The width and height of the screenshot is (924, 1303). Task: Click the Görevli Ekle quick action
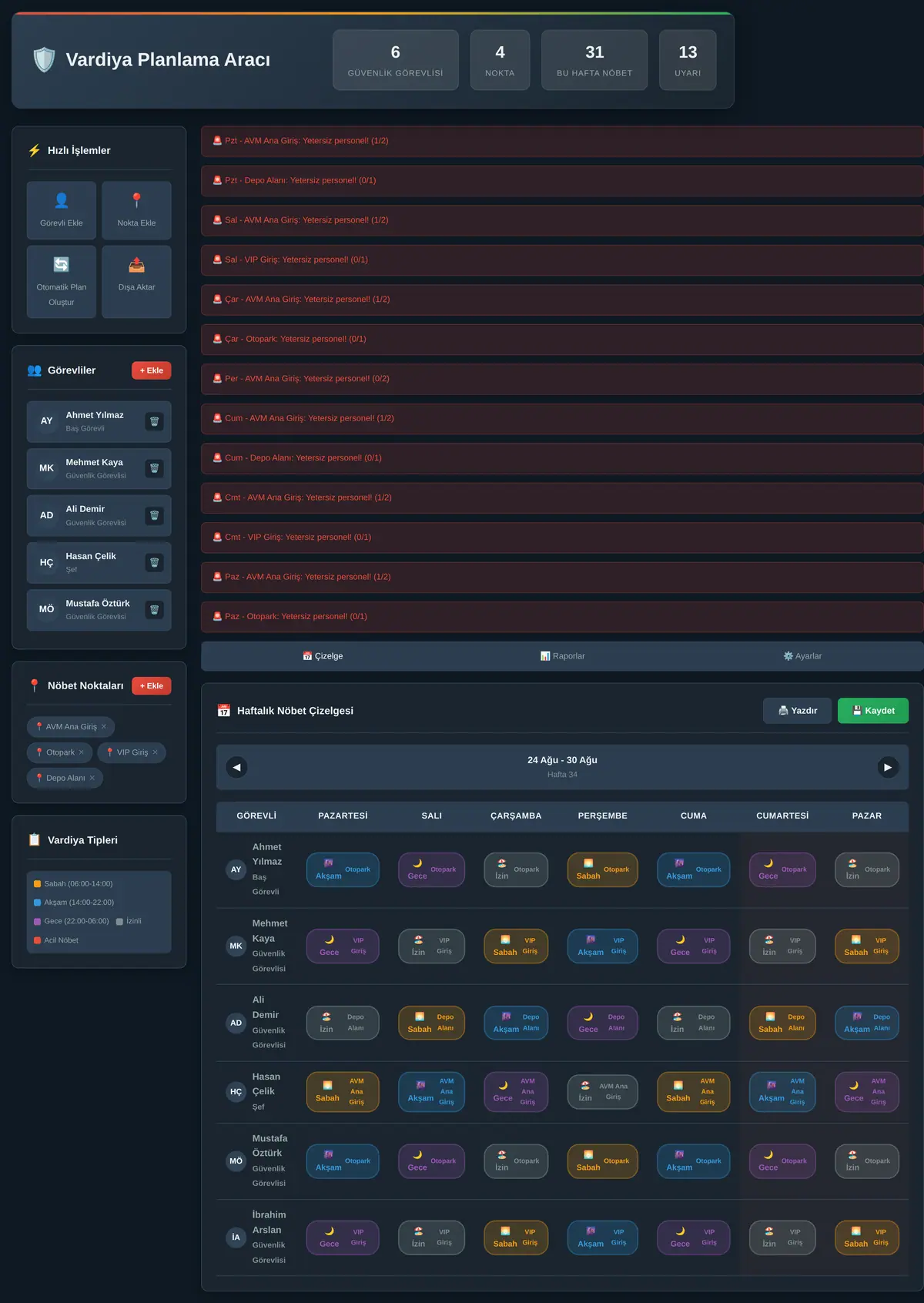pos(62,210)
